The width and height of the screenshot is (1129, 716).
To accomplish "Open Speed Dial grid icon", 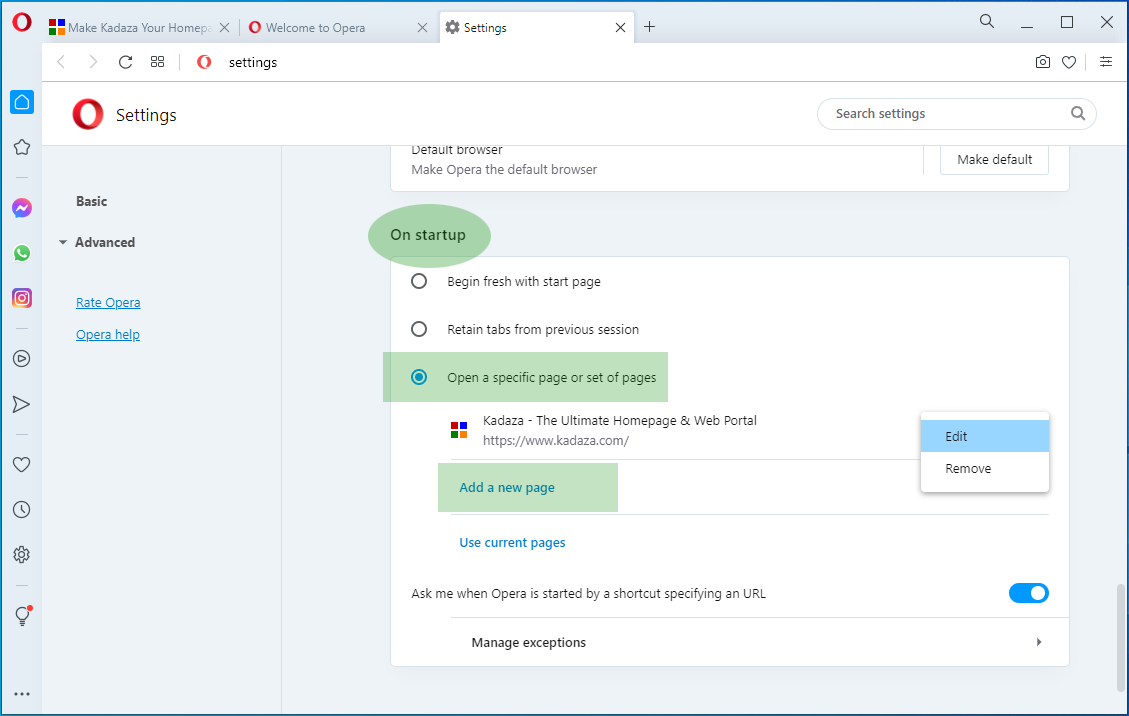I will click(158, 62).
